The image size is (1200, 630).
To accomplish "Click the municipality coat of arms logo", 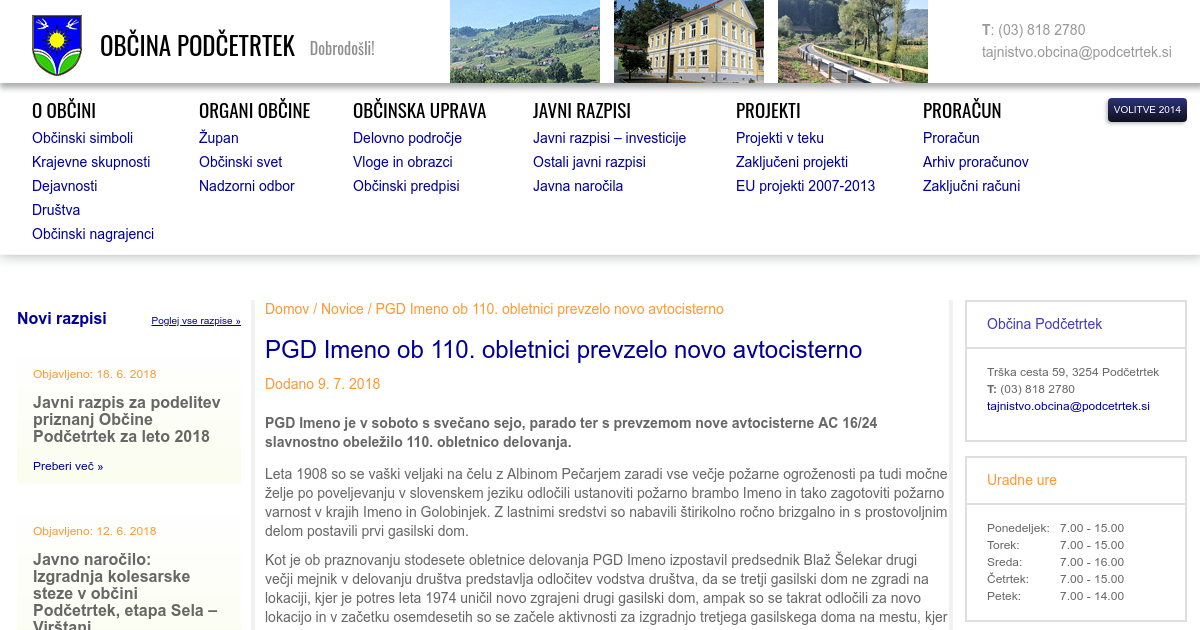I will click(56, 45).
